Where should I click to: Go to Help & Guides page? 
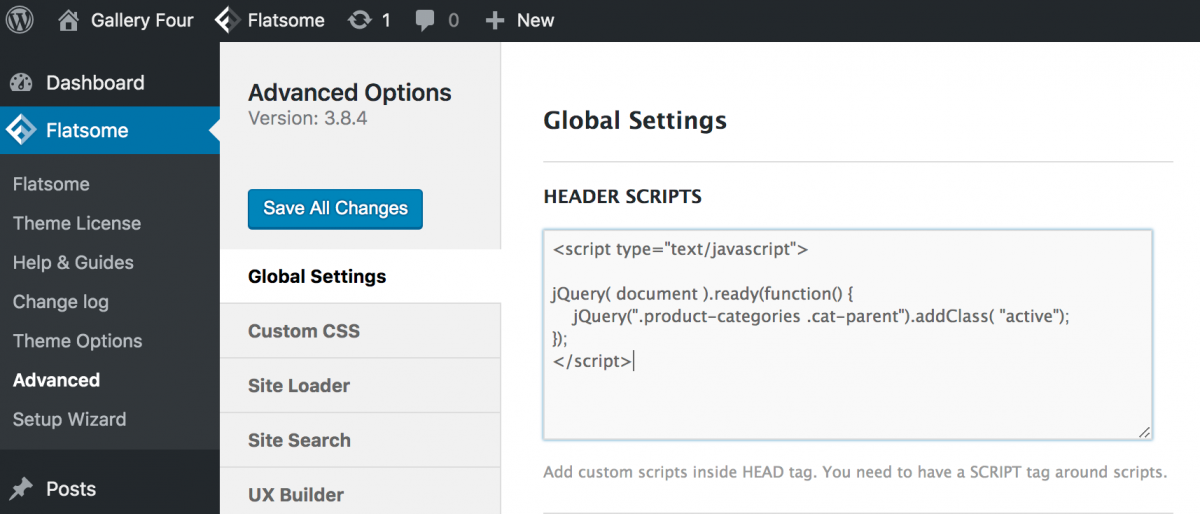(x=73, y=262)
